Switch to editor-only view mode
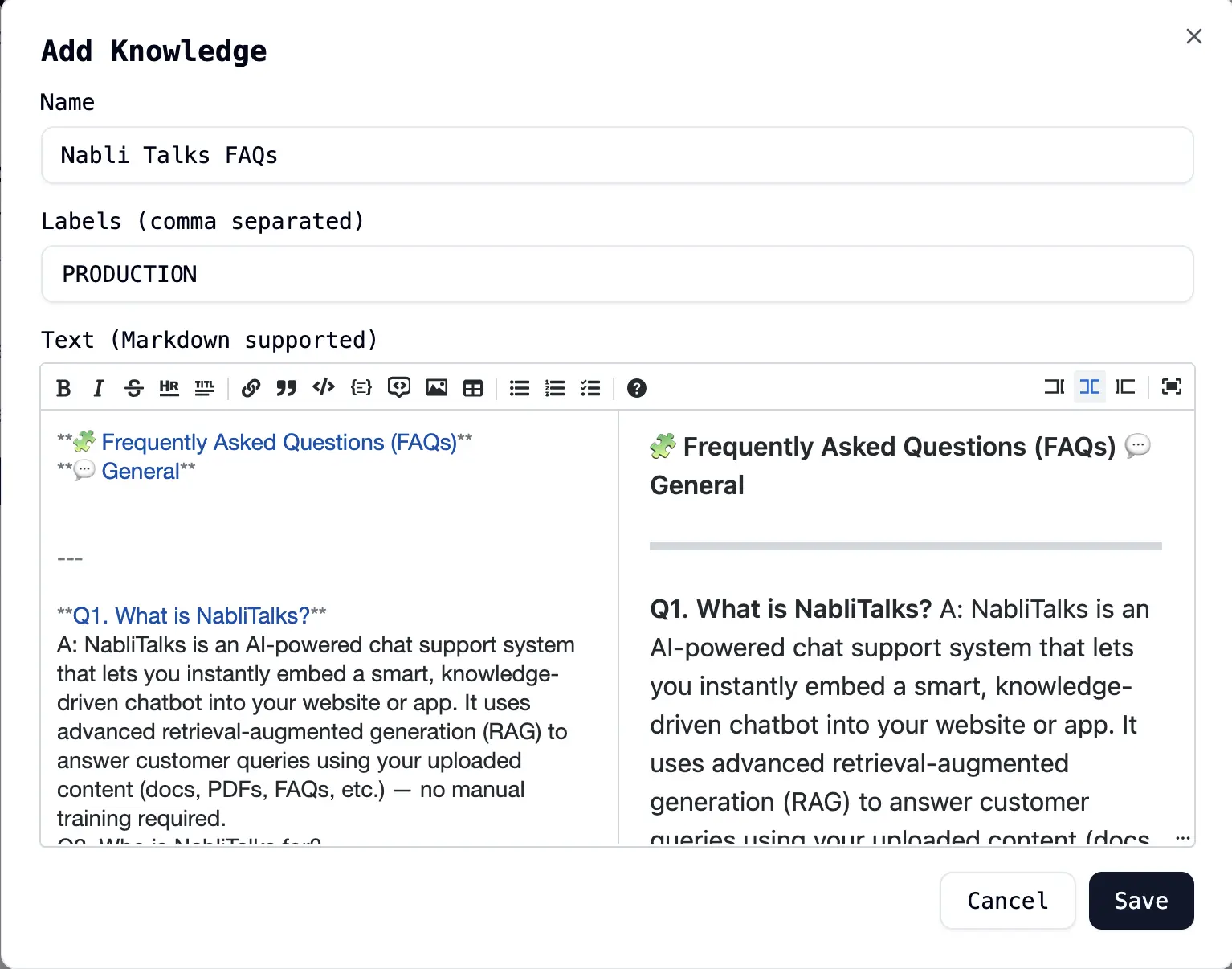Screen dimensions: 1232x969 1054,386
